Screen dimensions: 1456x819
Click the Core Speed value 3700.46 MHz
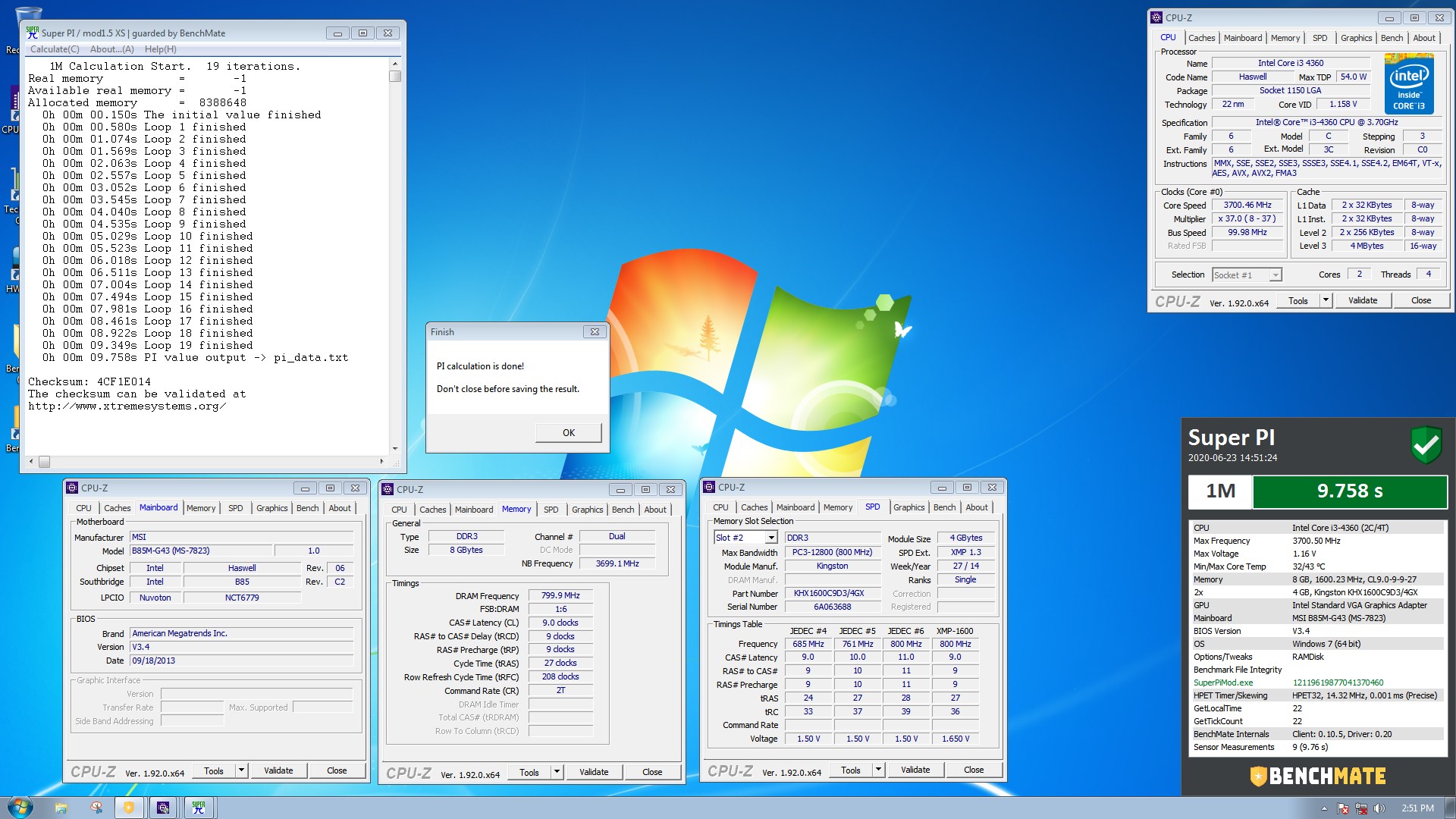point(1247,205)
